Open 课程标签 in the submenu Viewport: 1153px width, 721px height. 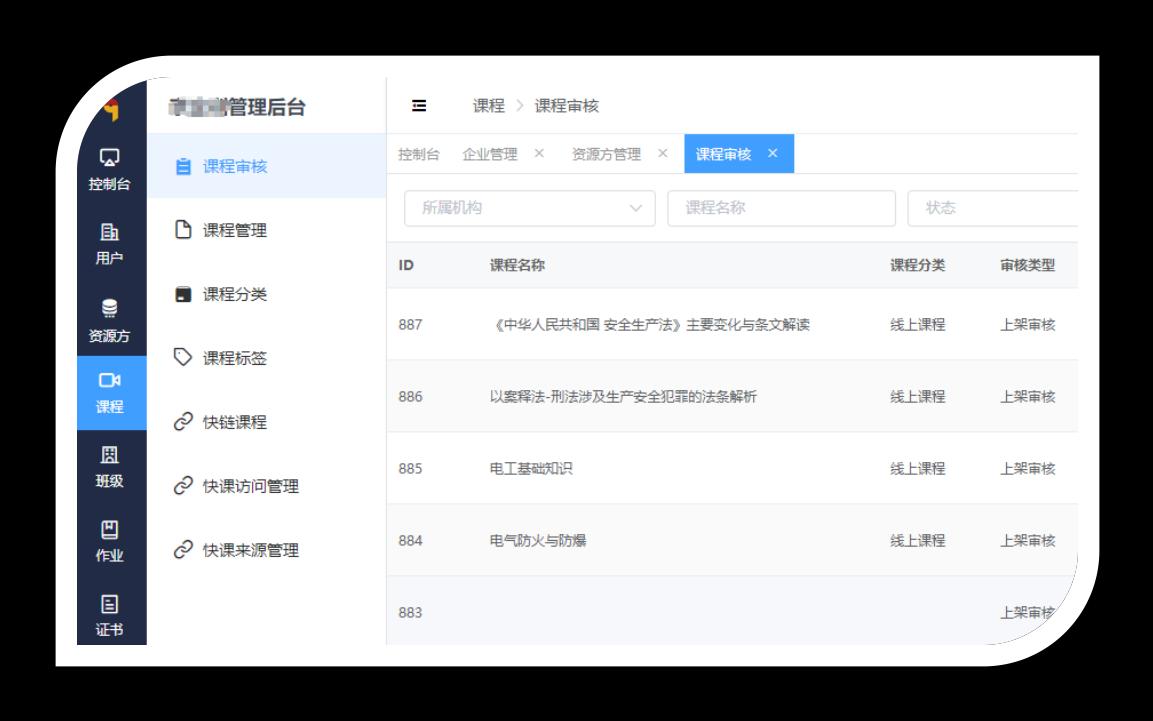click(x=266, y=358)
